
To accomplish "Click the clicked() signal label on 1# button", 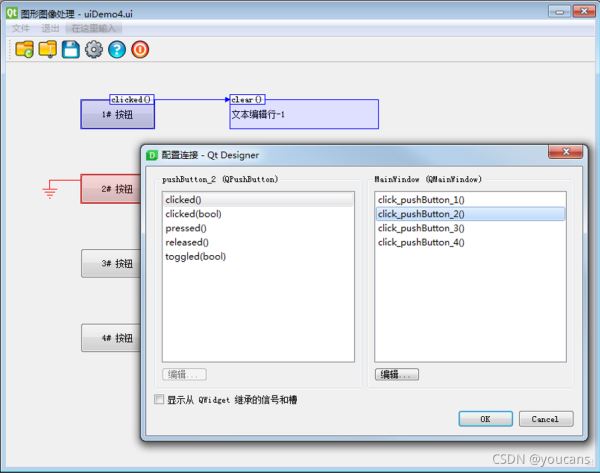I will (132, 99).
